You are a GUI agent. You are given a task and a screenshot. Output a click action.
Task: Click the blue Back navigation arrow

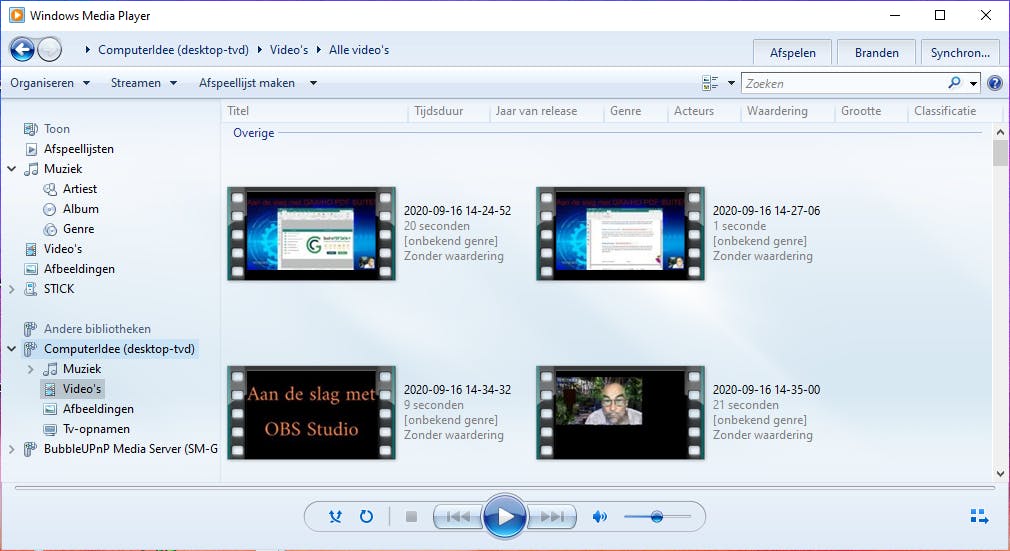coord(22,49)
